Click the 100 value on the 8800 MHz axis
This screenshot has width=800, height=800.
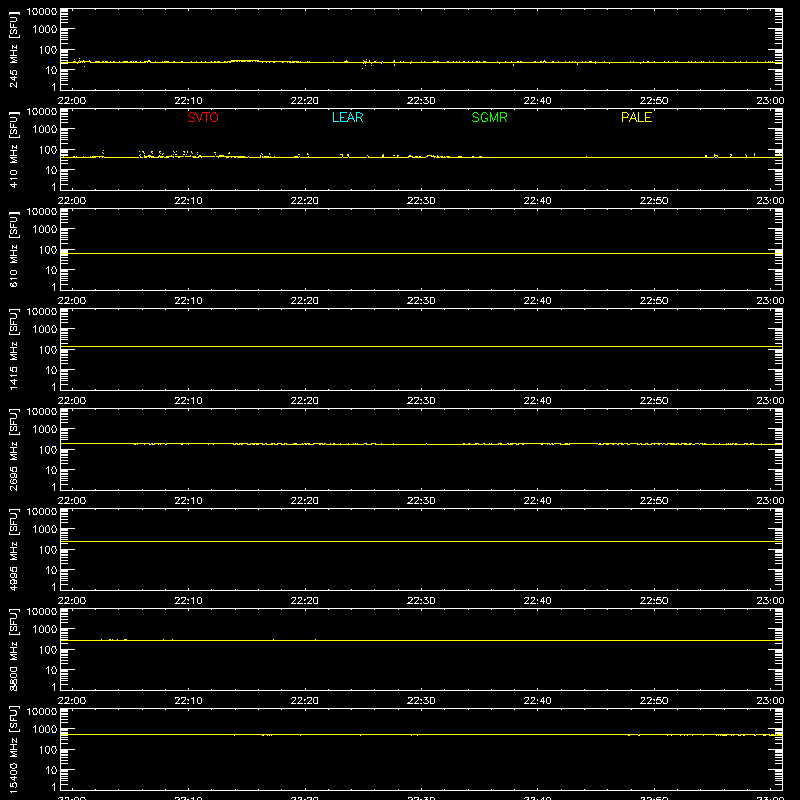(x=48, y=650)
